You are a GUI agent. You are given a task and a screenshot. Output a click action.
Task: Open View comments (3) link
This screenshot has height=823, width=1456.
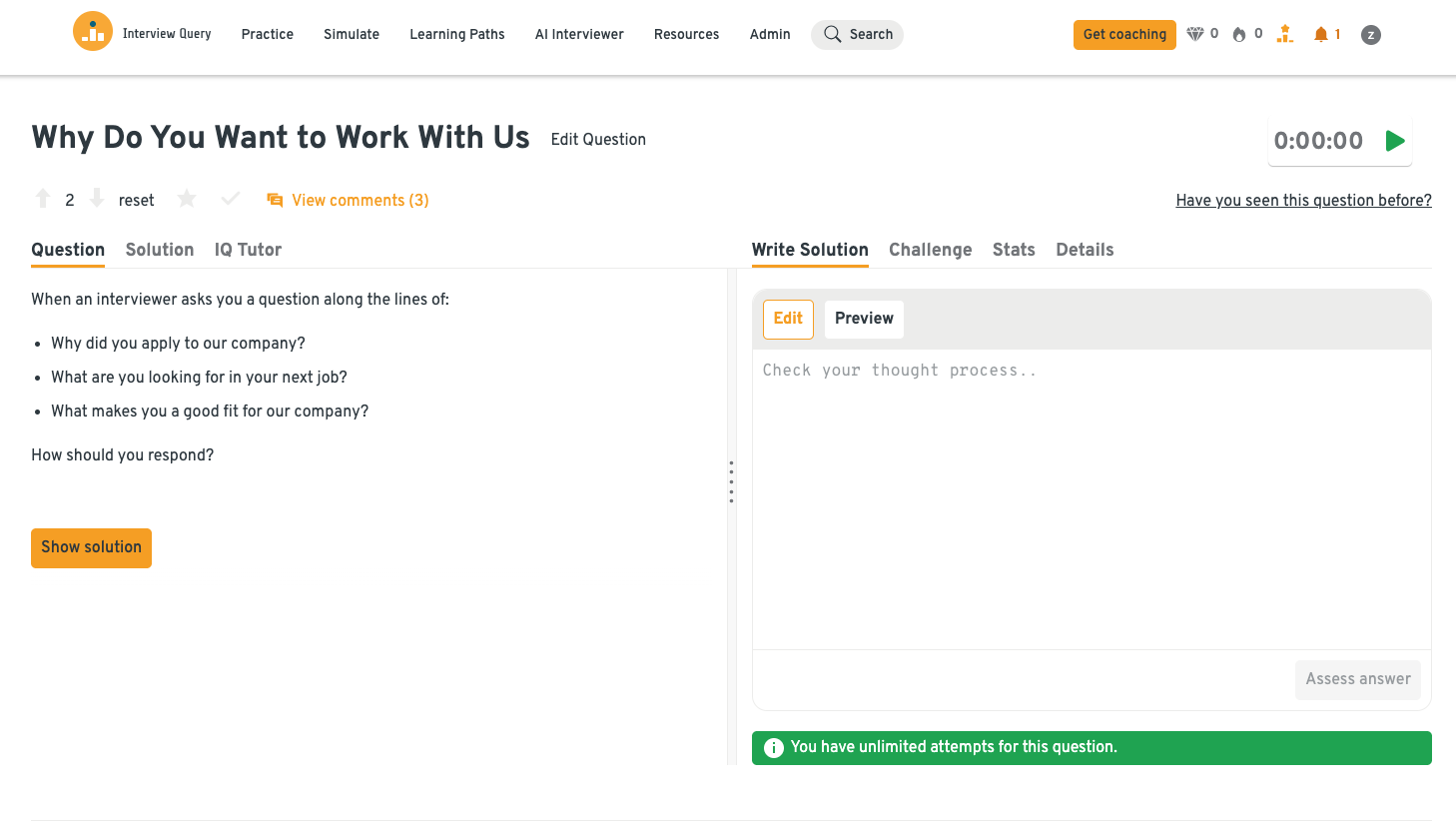coord(360,200)
